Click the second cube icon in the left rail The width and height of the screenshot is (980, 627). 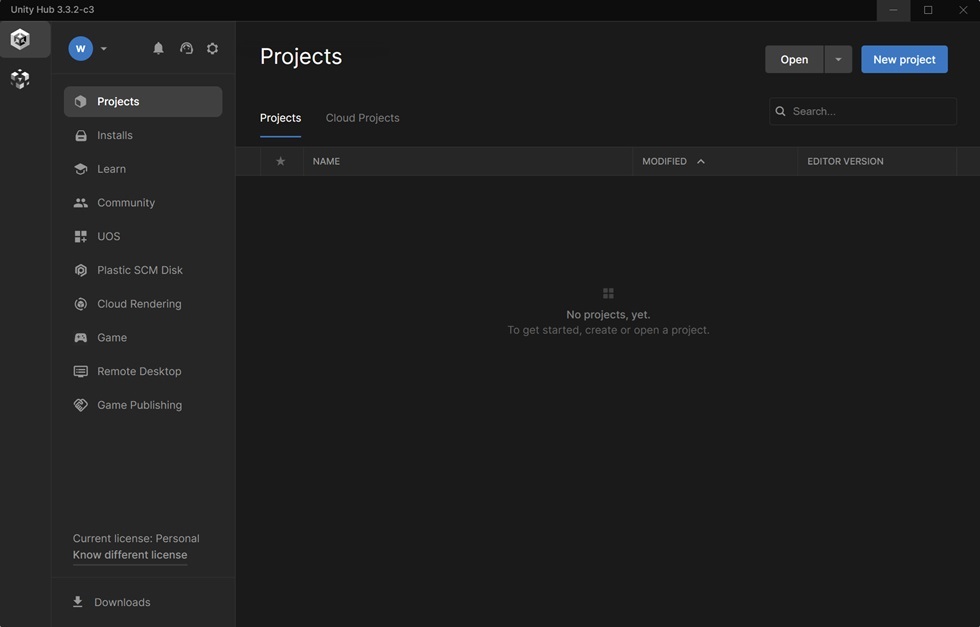coord(20,79)
